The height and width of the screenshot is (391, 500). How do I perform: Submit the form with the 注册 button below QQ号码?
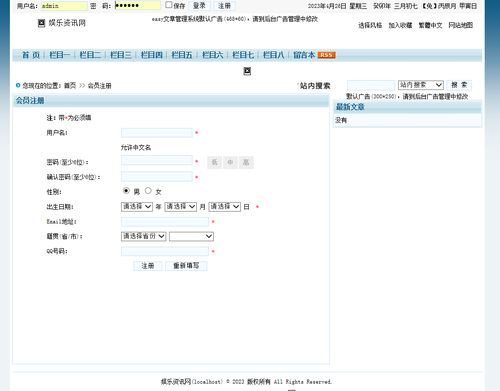pos(148,266)
